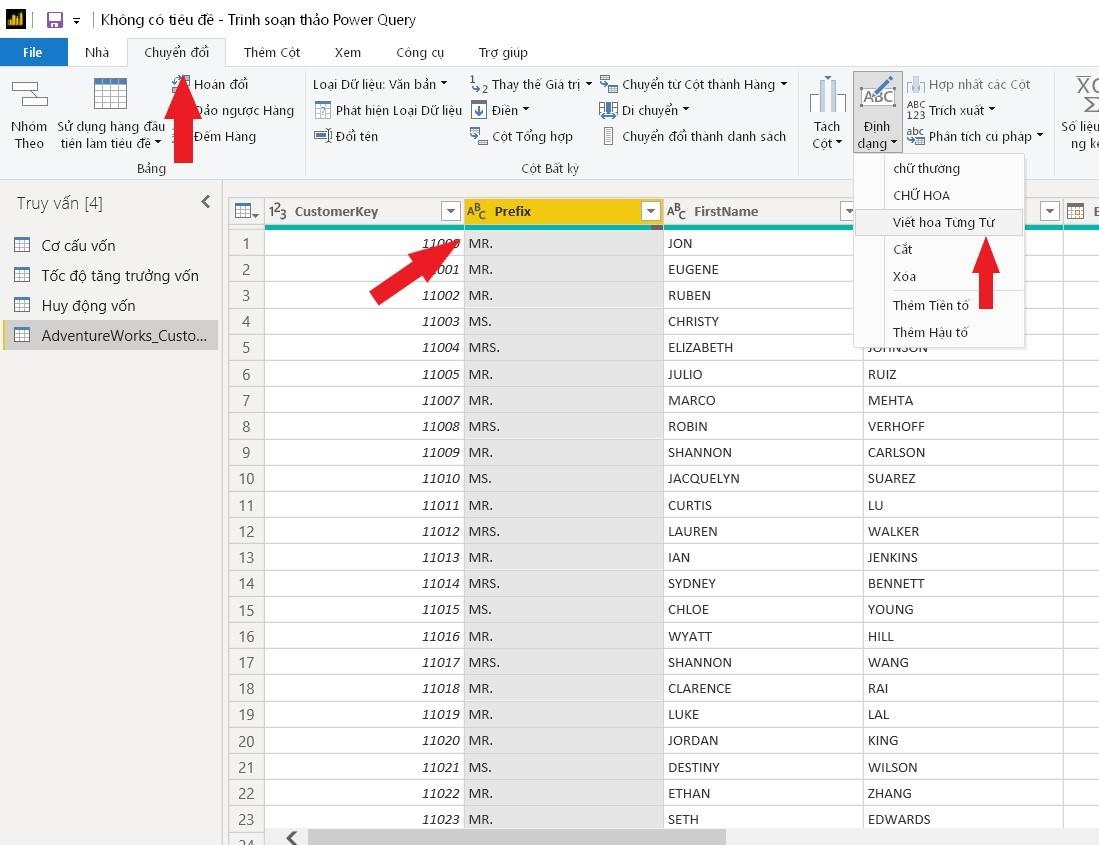Open the CustomerKey column filter dropdown

pyautogui.click(x=450, y=211)
